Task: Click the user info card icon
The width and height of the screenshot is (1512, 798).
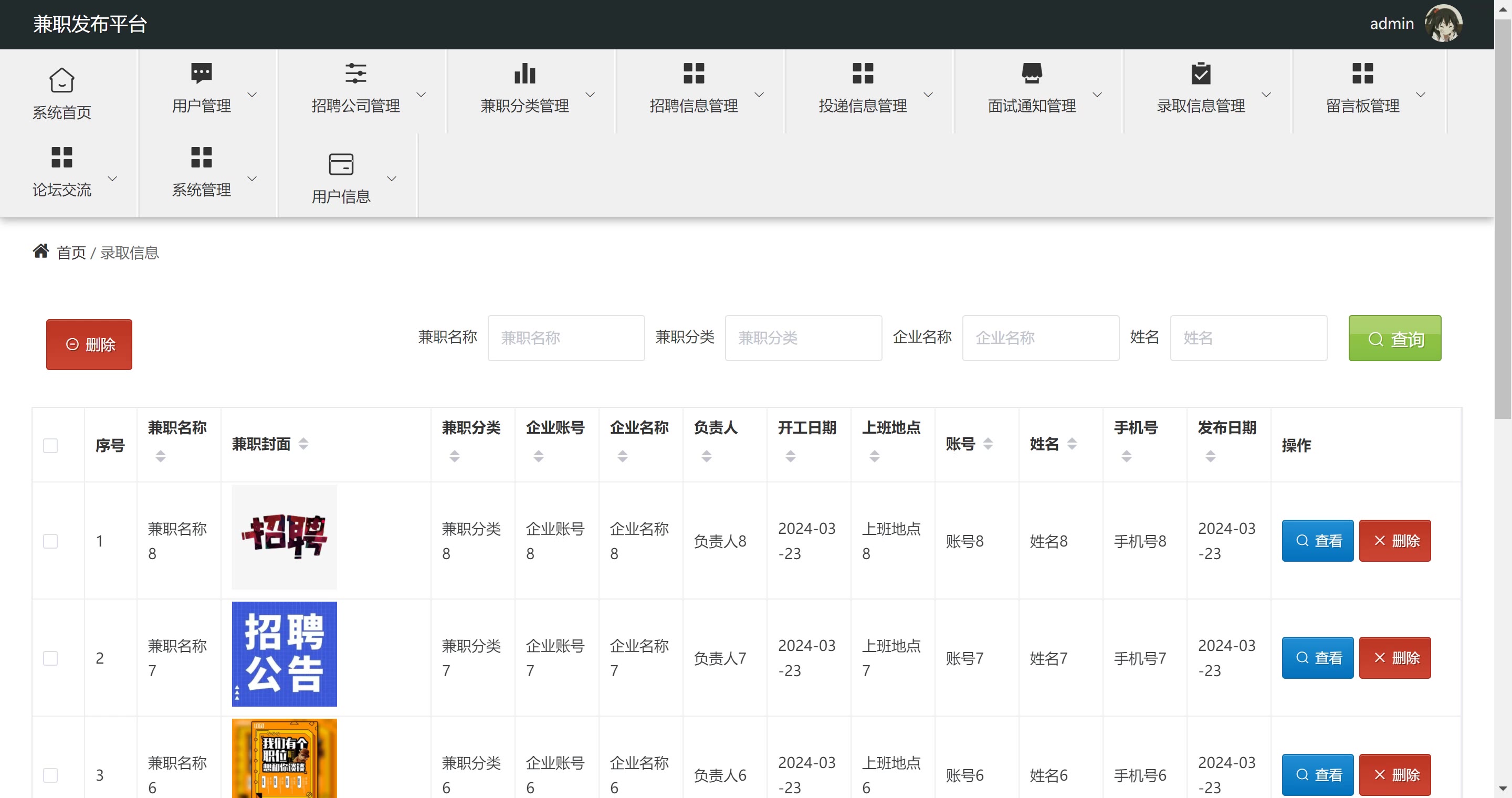Action: point(341,164)
